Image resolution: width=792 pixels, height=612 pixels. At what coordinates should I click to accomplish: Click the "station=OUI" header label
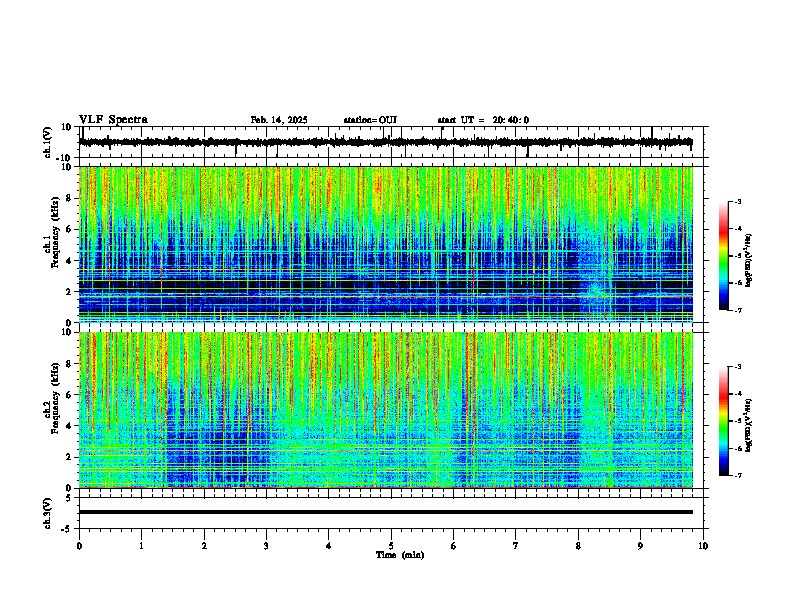coord(370,120)
